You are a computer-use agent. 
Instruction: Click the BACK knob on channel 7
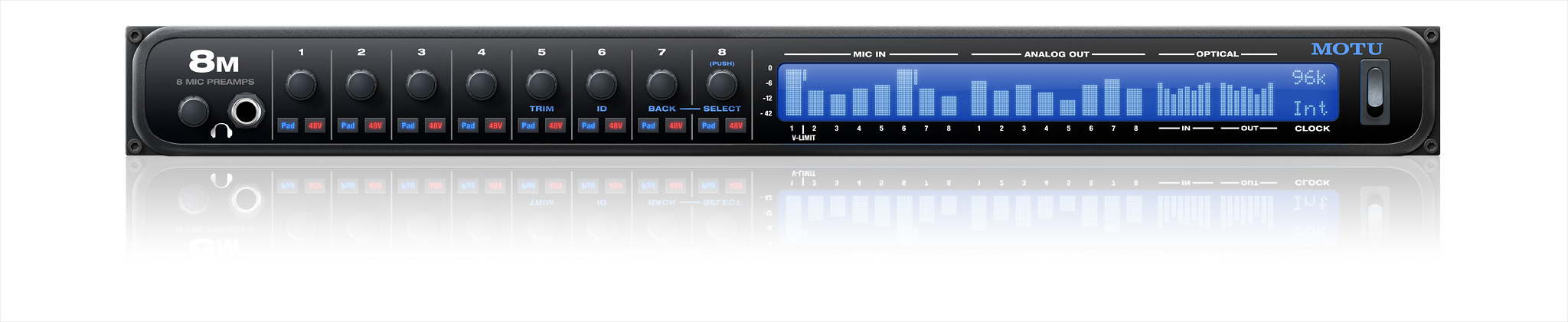[661, 85]
